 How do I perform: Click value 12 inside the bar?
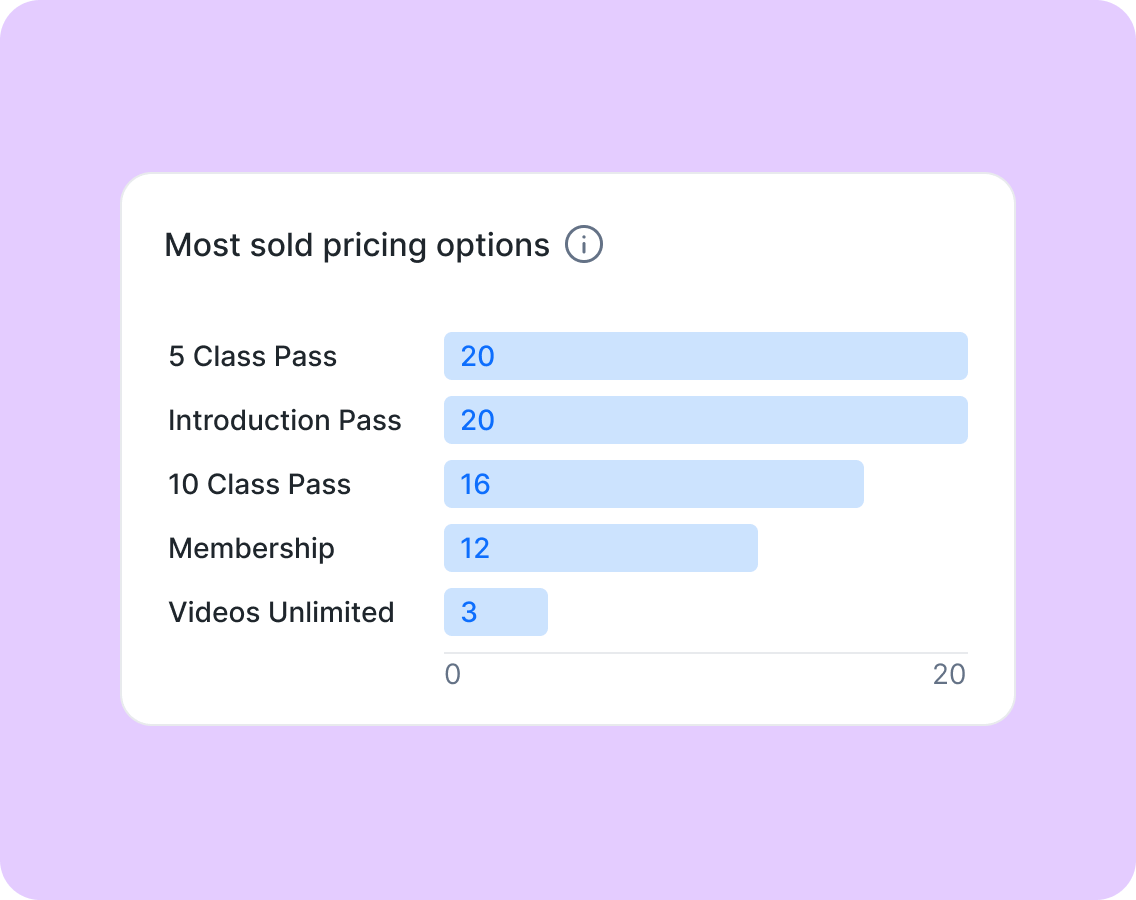tap(475, 548)
